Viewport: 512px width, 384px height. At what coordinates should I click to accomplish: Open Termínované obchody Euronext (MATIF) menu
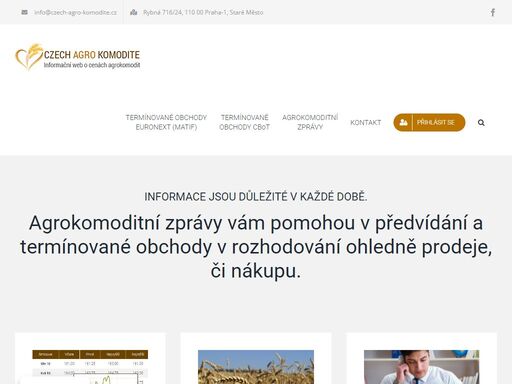(166, 122)
